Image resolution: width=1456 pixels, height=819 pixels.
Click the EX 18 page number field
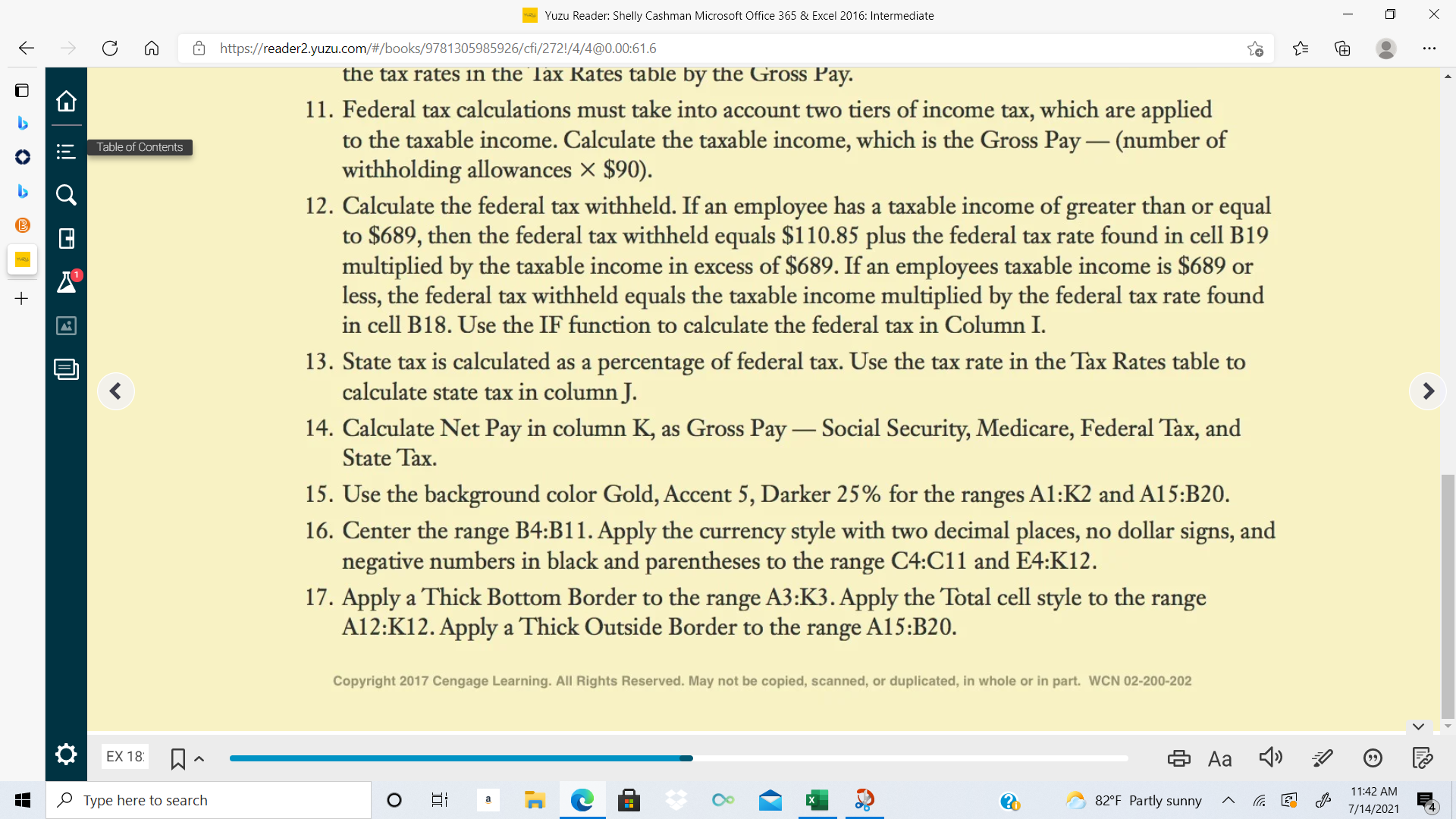coord(125,756)
